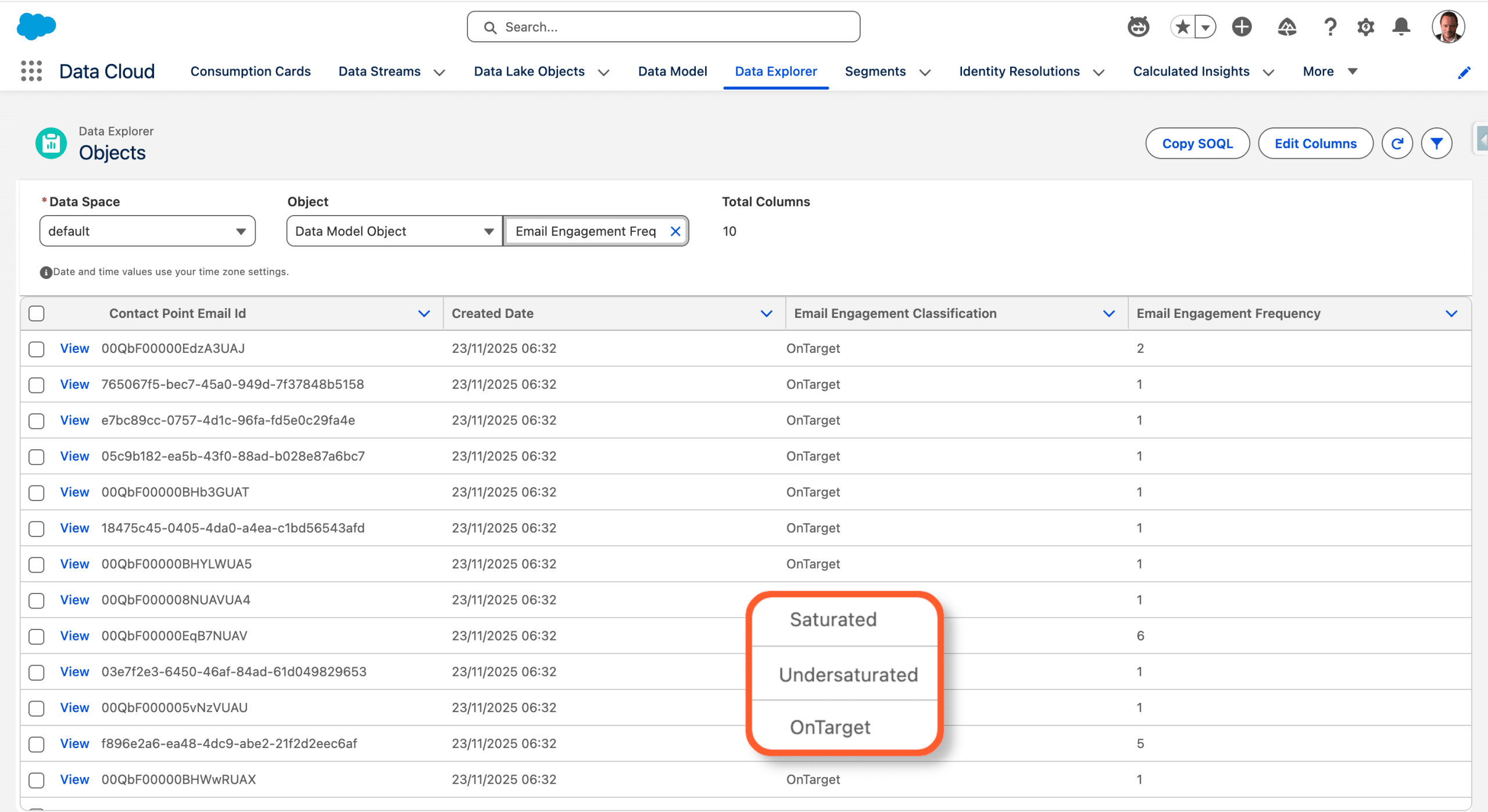Open Trailhead guidance center icon
The height and width of the screenshot is (812, 1488).
click(x=1287, y=27)
